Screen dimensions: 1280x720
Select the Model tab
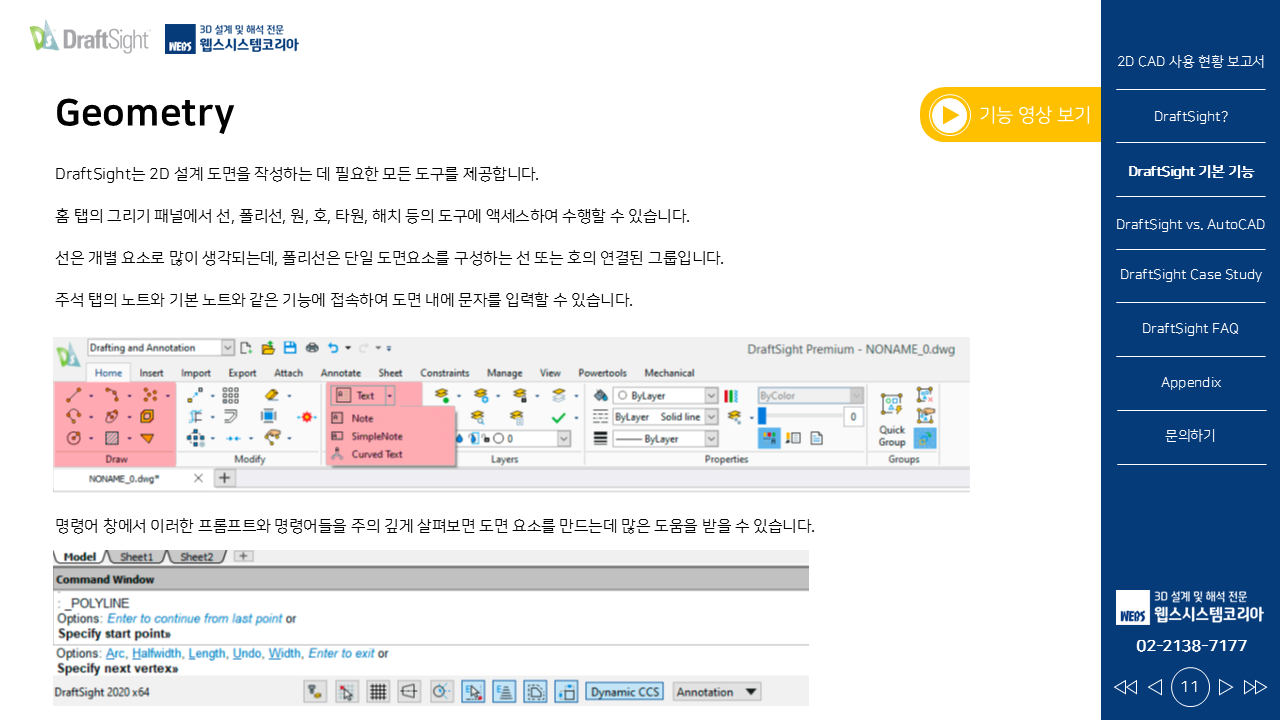(79, 557)
